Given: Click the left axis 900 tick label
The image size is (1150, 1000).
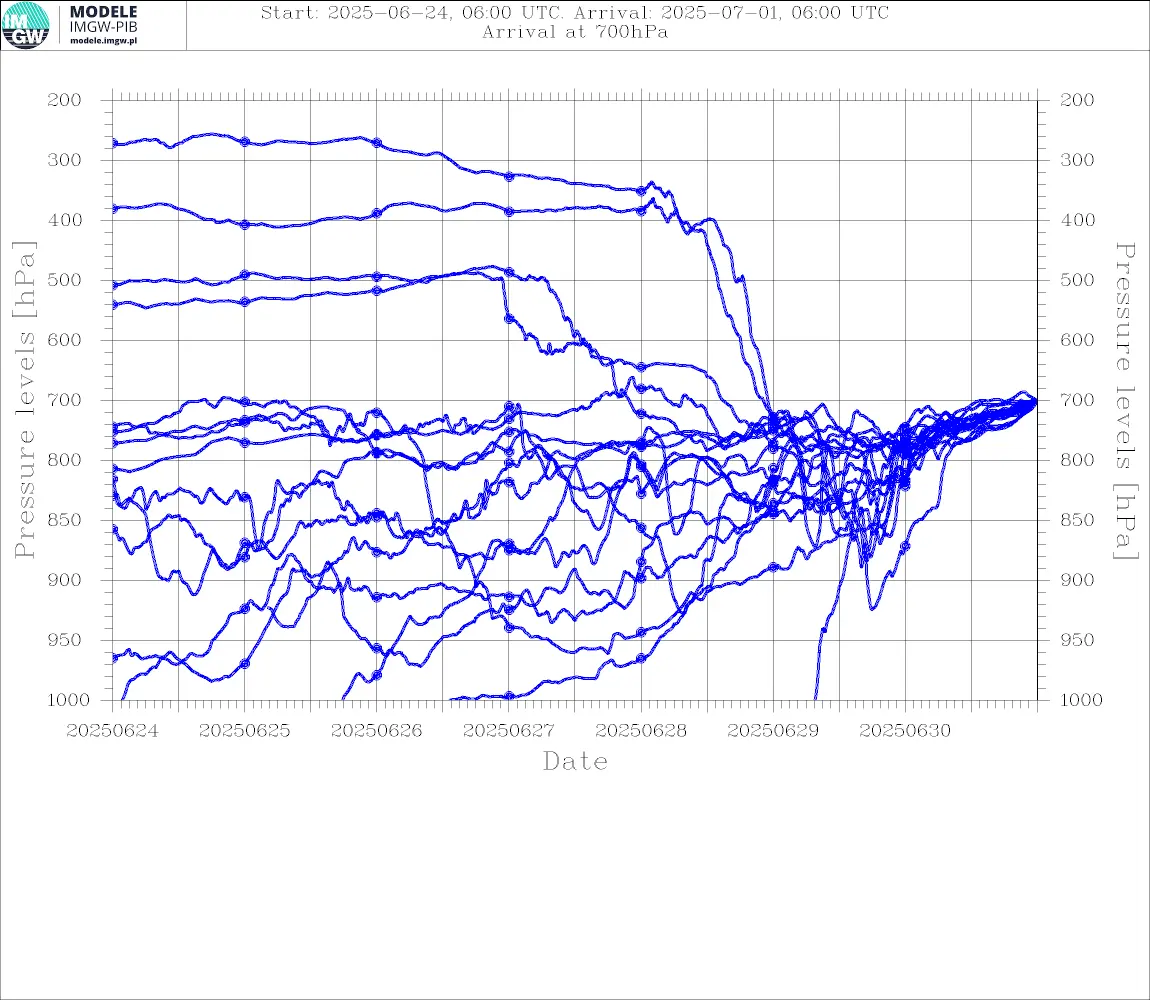Looking at the screenshot, I should [65, 580].
